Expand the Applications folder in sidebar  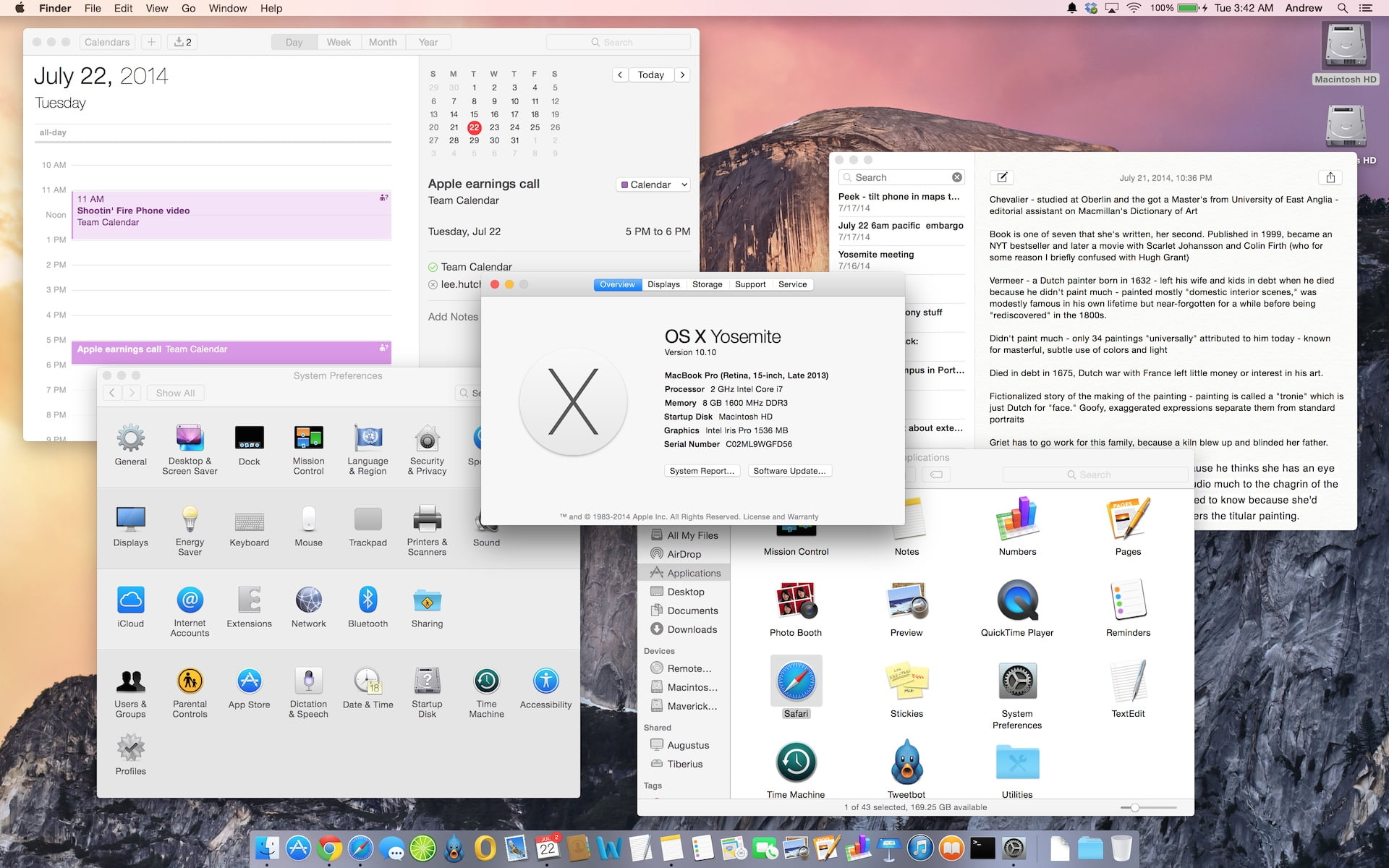693,573
